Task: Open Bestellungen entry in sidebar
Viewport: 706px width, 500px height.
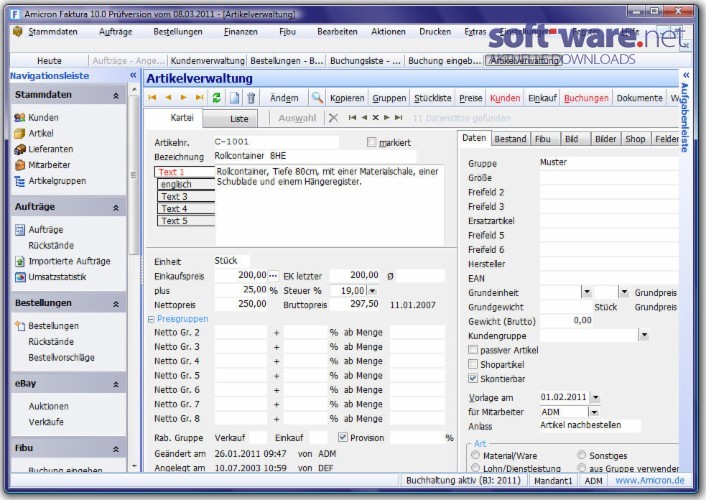Action: click(x=53, y=326)
